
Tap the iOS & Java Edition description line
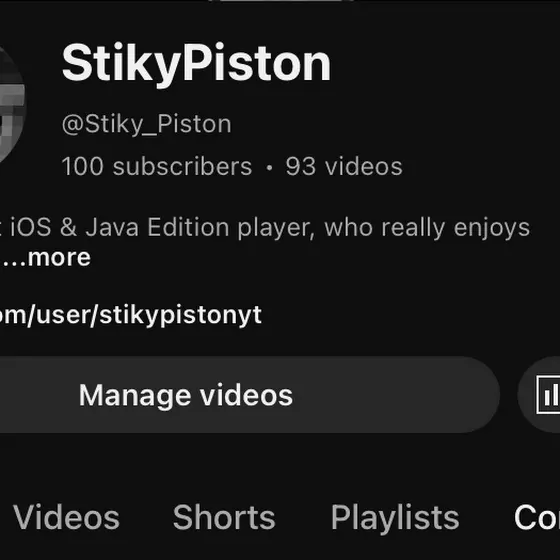tap(265, 228)
